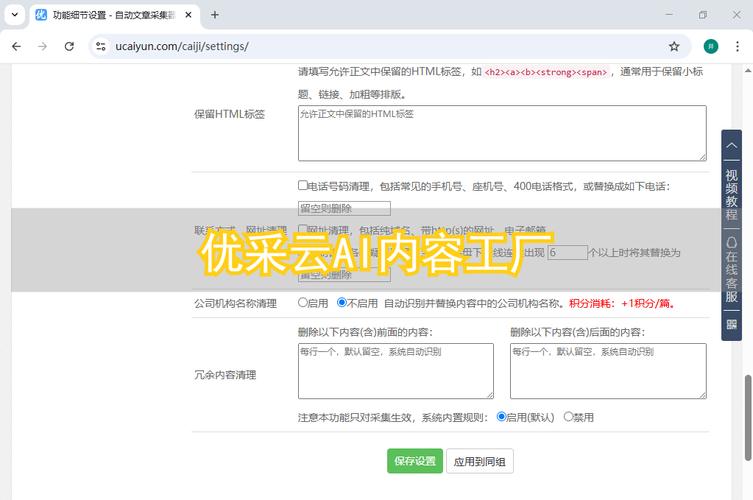Minimize the Chrome window

pos(669,15)
